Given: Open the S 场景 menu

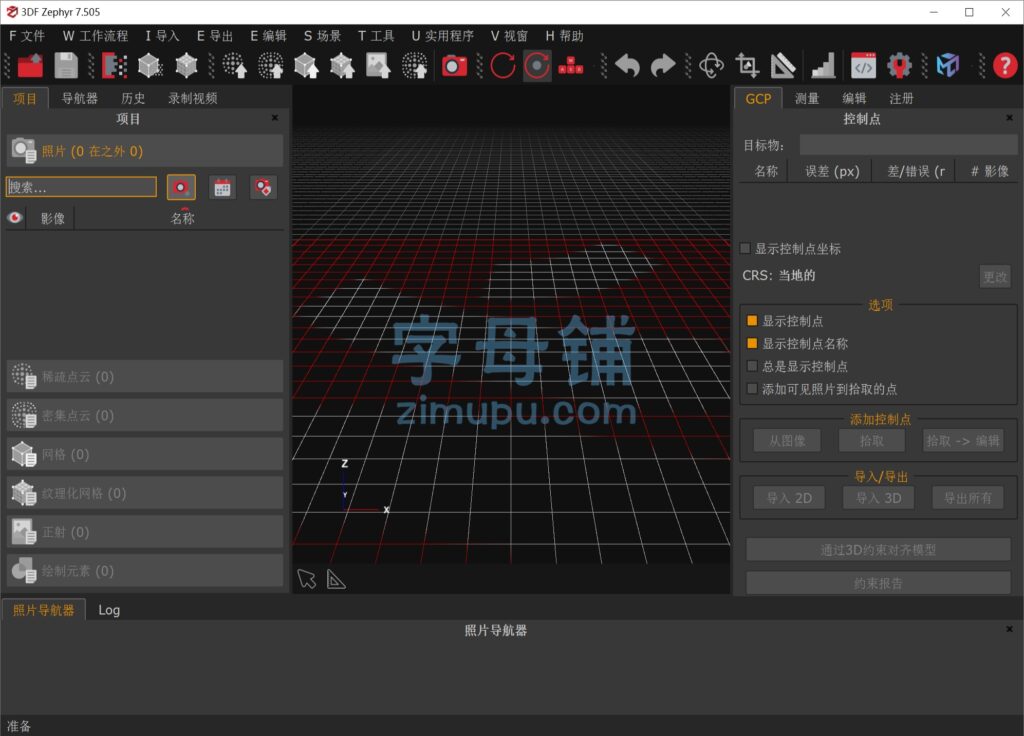Looking at the screenshot, I should [x=323, y=36].
